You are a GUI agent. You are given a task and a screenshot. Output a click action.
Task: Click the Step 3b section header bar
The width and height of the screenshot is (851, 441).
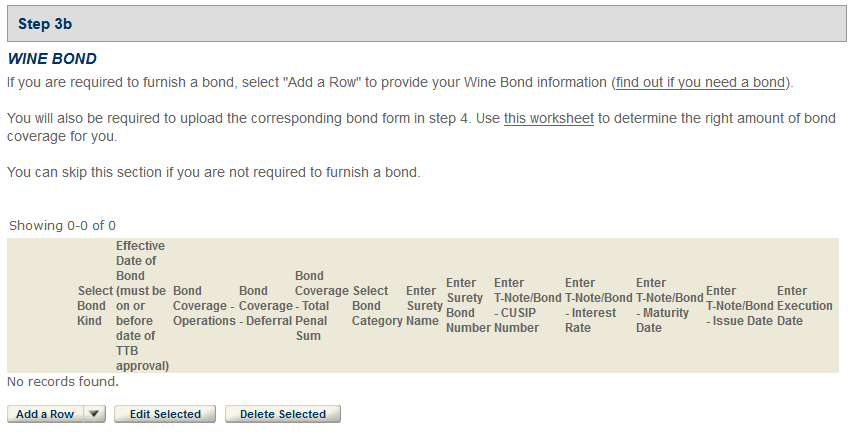426,23
